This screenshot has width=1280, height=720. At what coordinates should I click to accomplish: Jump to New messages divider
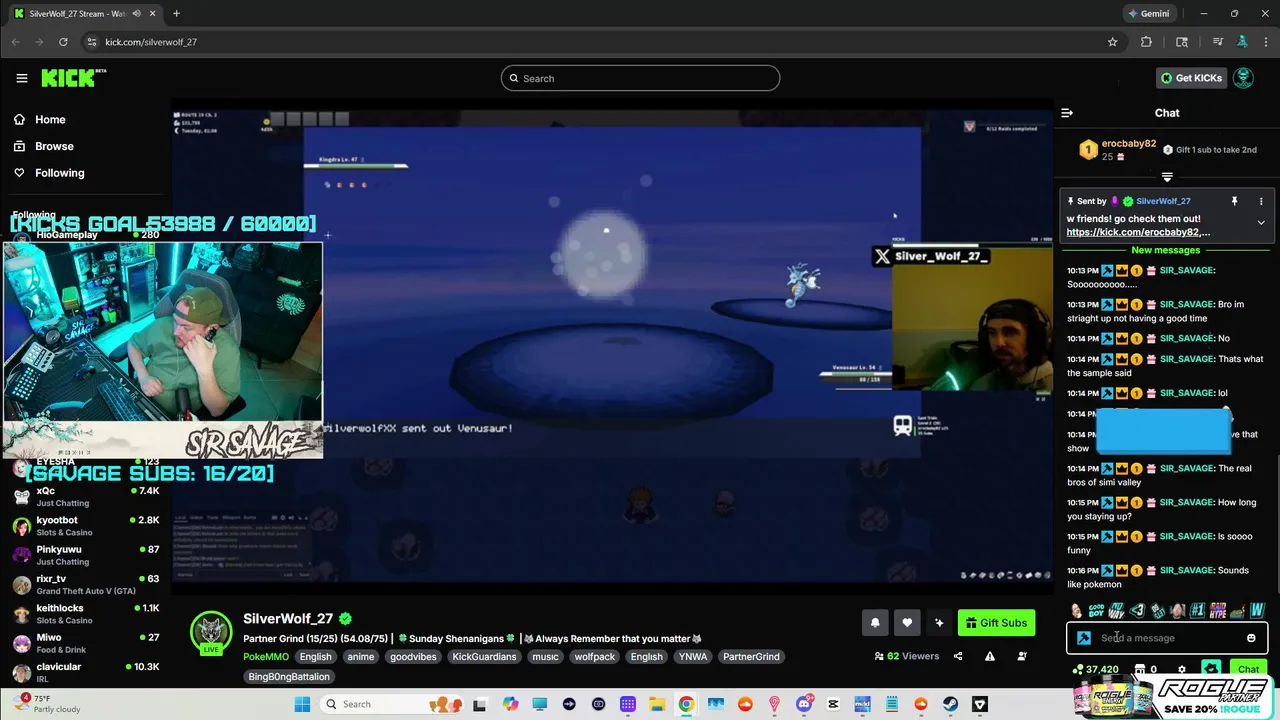click(1166, 250)
